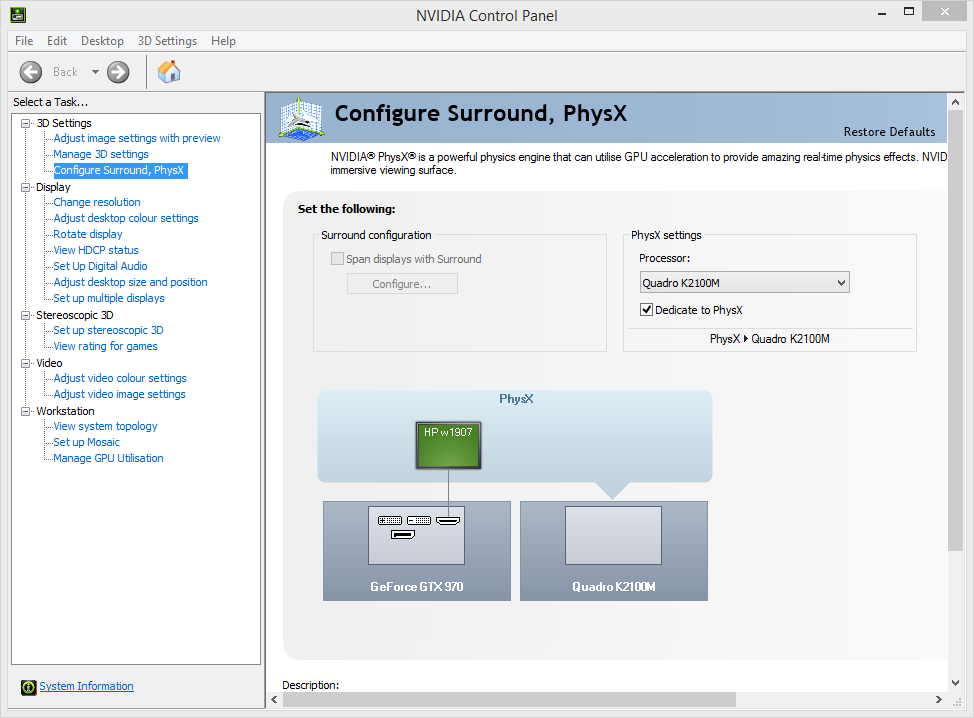Open Adjust image settings with preview
Viewport: 974px width, 718px height.
coord(137,138)
